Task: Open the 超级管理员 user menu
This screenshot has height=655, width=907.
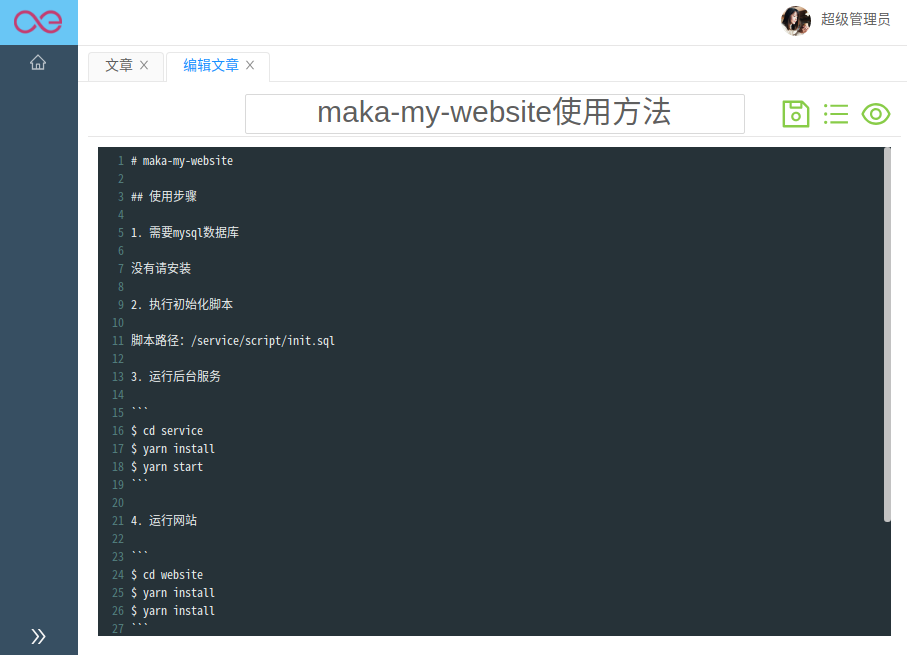Action: tap(856, 20)
